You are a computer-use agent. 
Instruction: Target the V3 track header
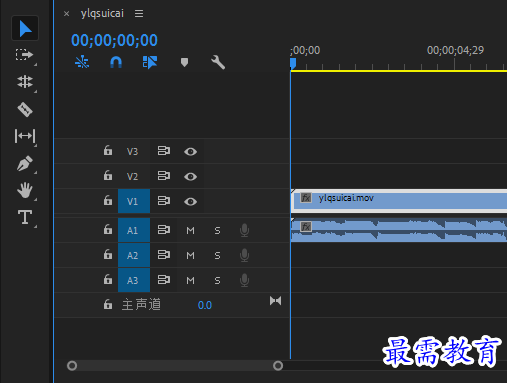[132, 152]
